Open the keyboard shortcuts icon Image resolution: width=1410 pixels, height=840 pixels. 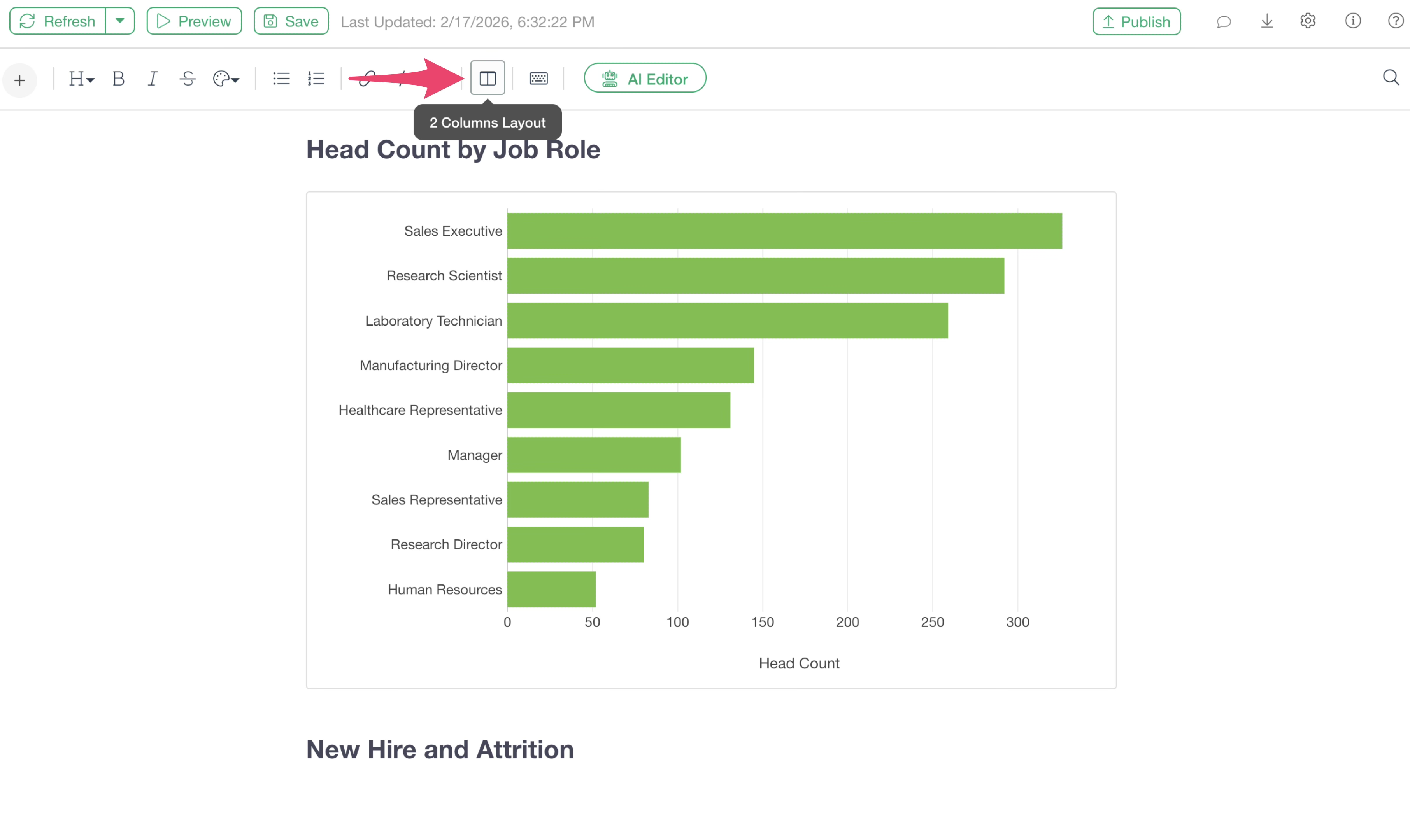538,78
